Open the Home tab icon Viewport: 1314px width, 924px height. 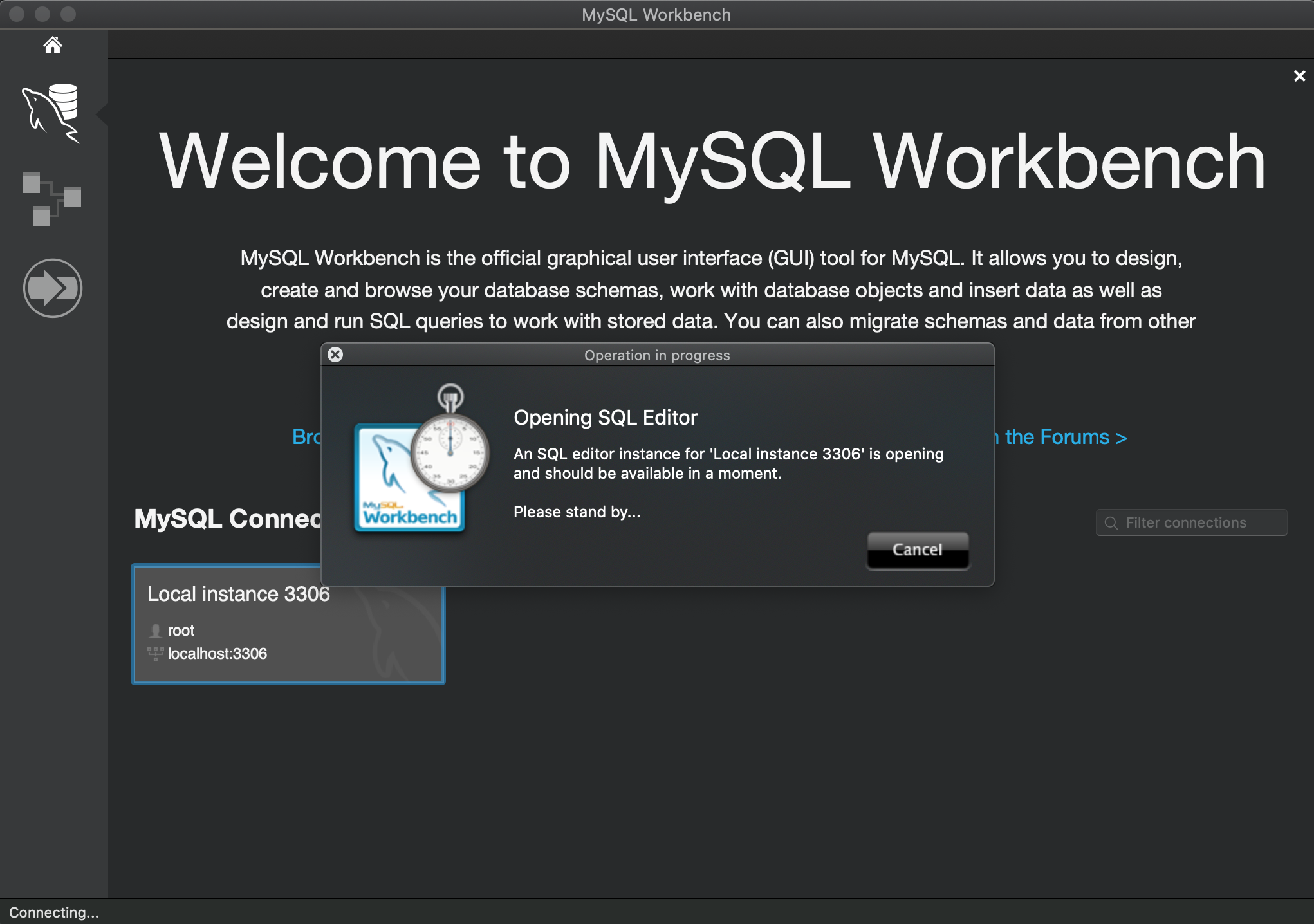[x=53, y=44]
